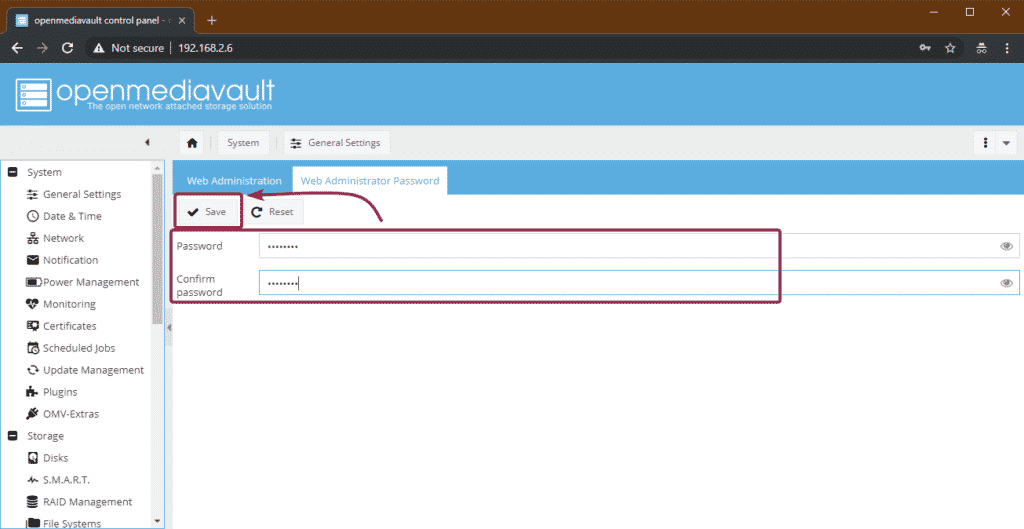The width and height of the screenshot is (1024, 529).
Task: Reset the password form
Action: 272,212
